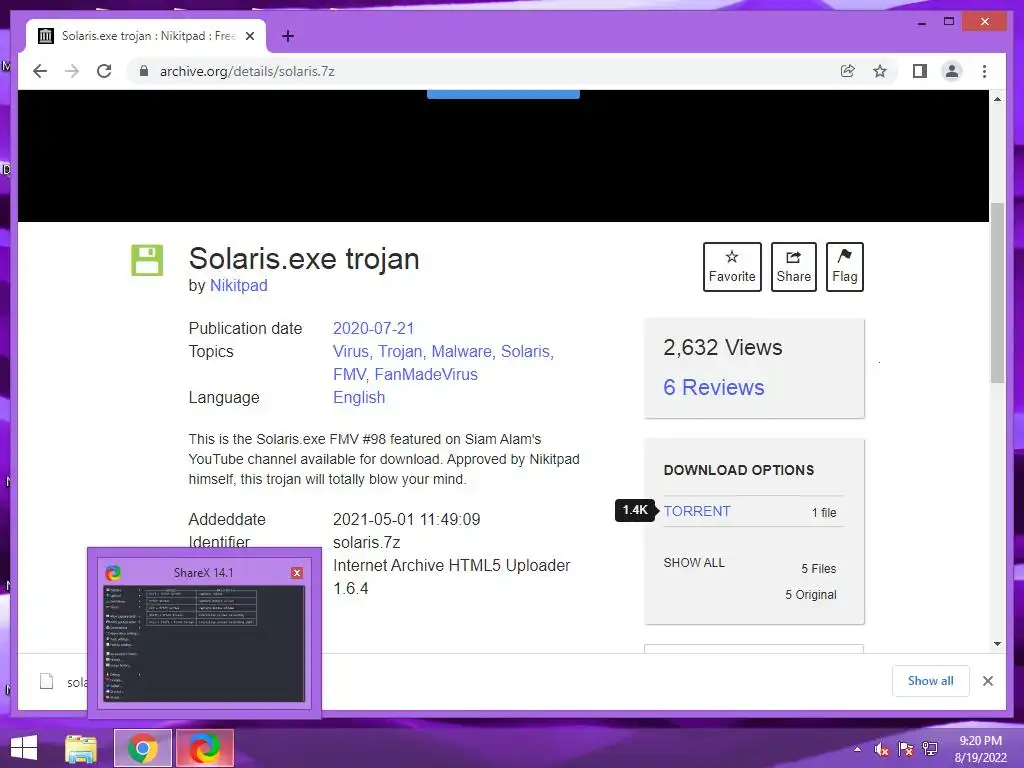The width and height of the screenshot is (1024, 768).
Task: Show all downloads in the download bar
Action: [931, 680]
